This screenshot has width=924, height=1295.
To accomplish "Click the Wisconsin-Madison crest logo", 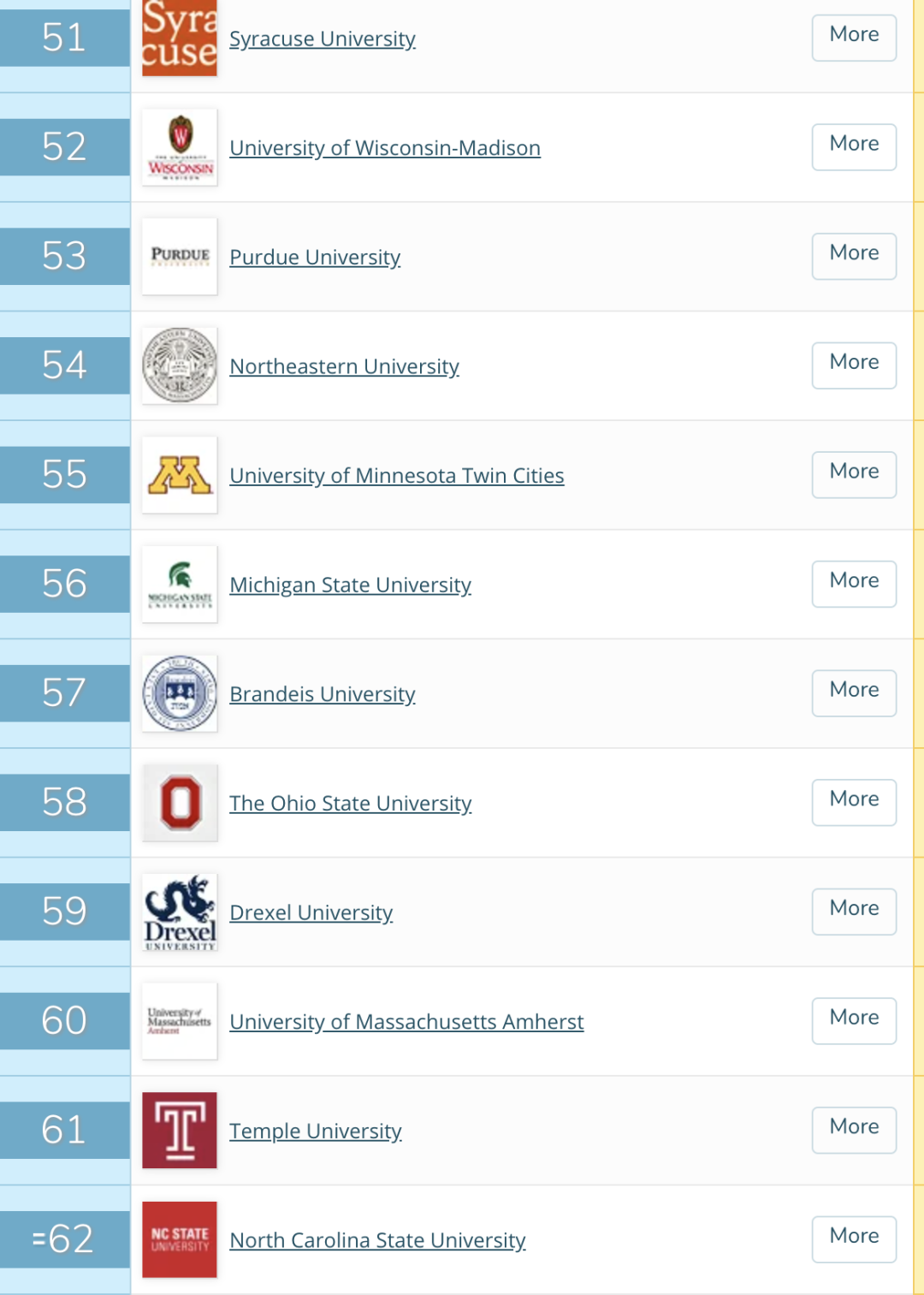I will pos(179,147).
